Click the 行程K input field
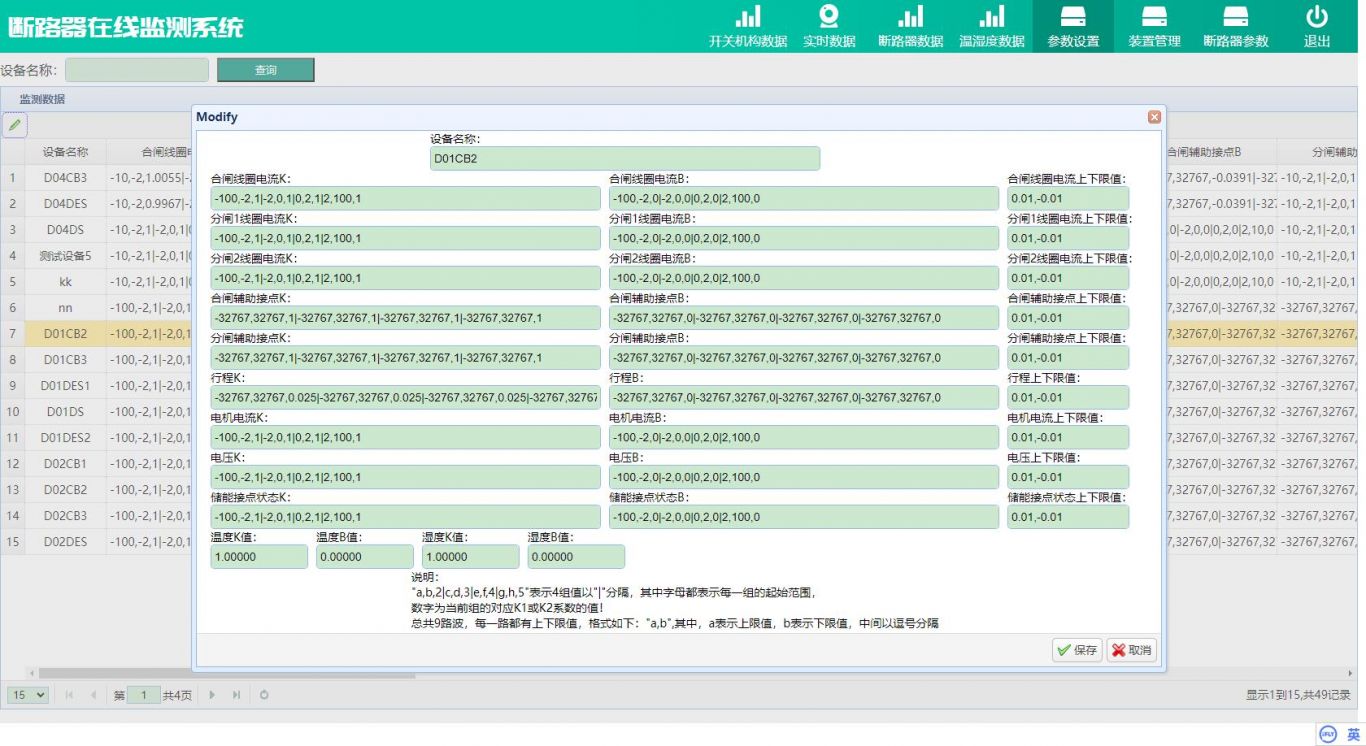The image size is (1366, 746). (x=405, y=397)
